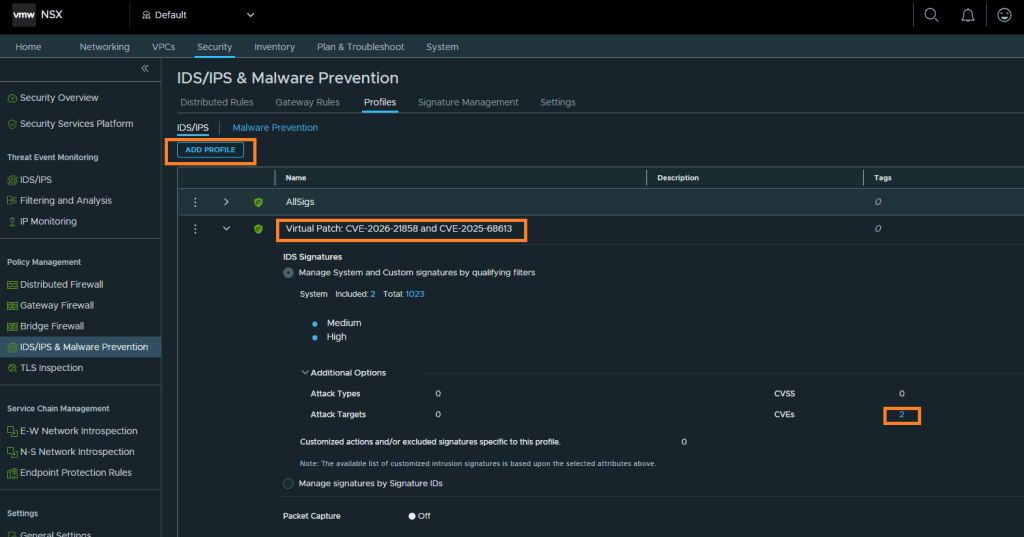Image resolution: width=1024 pixels, height=537 pixels.
Task: Select Manage signatures by Signature IDs radio
Action: (x=288, y=484)
